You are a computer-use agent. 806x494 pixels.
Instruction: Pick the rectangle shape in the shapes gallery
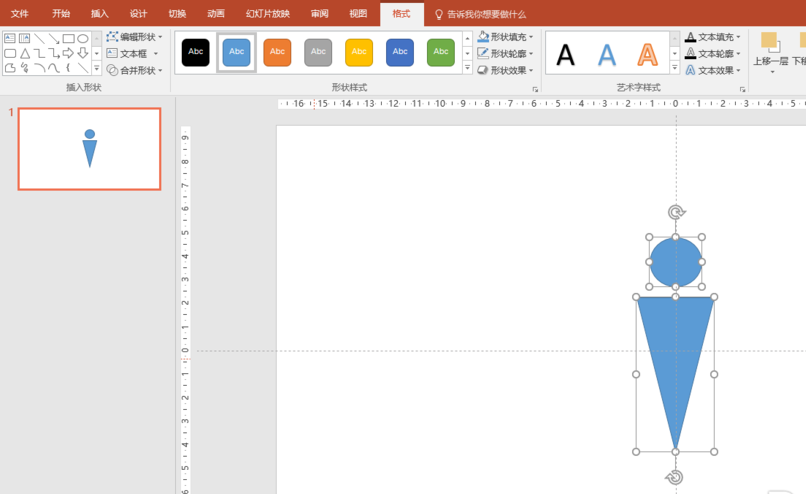68,39
